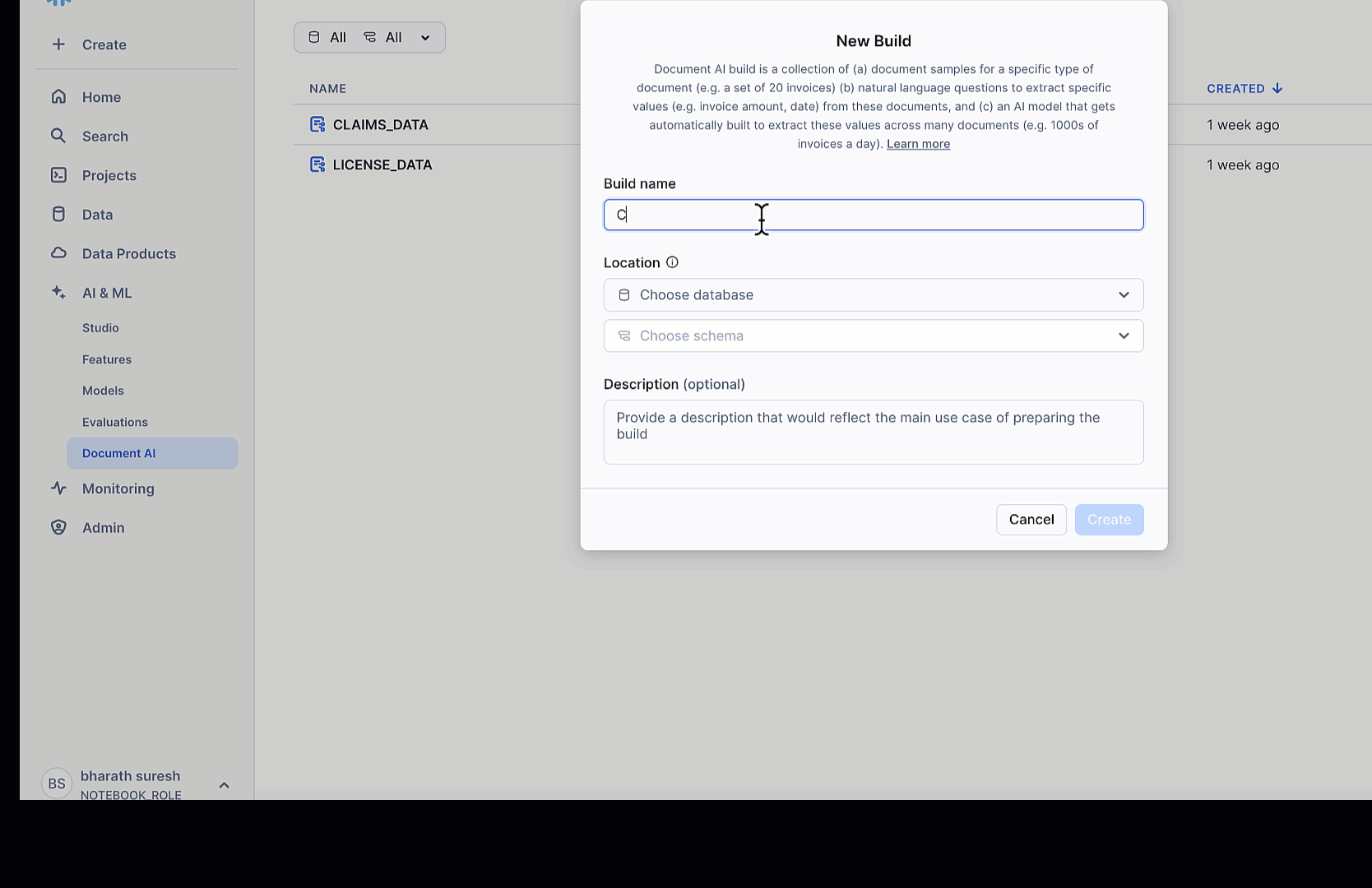Click the Admin shield icon
This screenshot has height=888, width=1372.
coord(58,528)
